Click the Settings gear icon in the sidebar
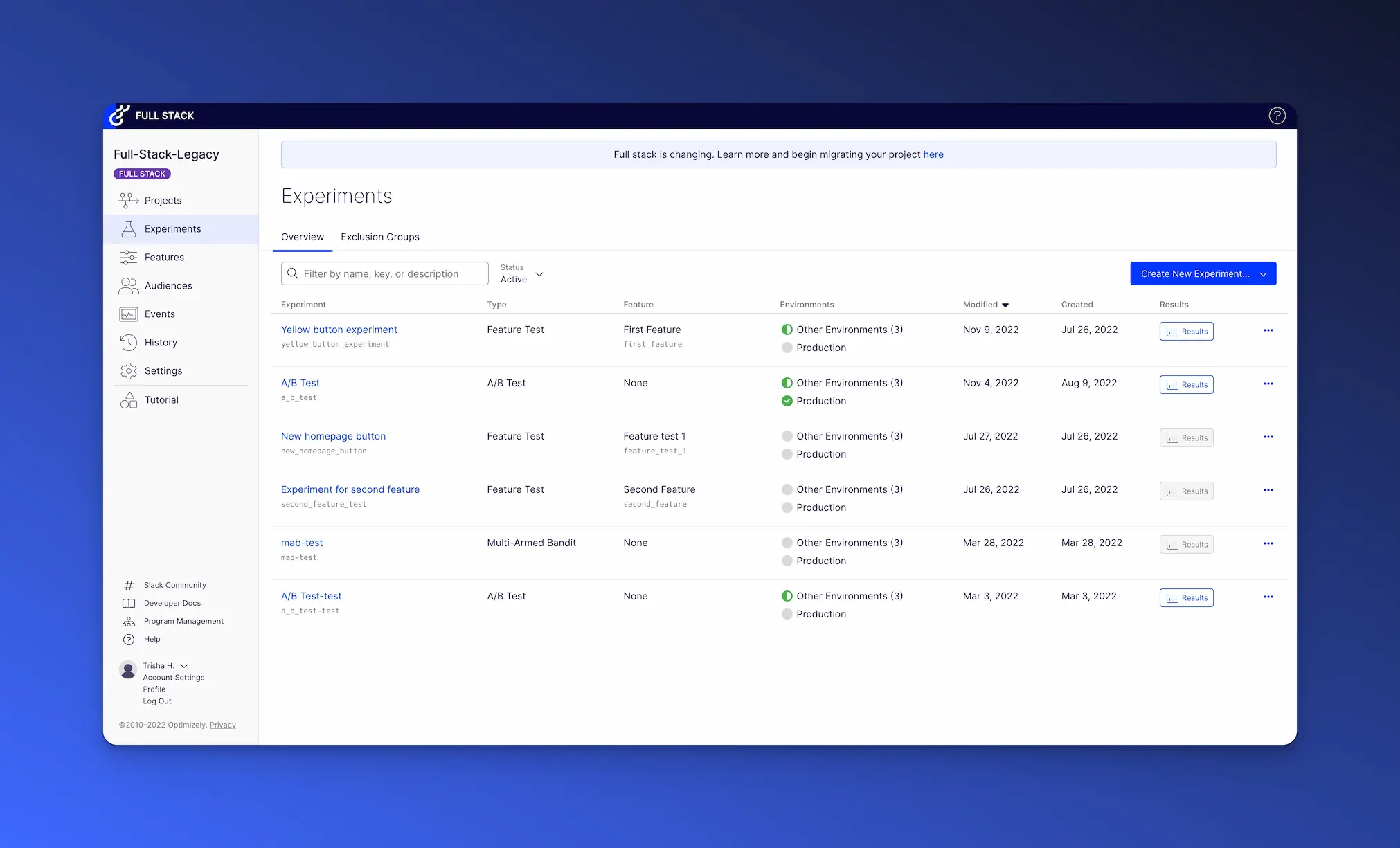The image size is (1400, 848). (x=129, y=371)
